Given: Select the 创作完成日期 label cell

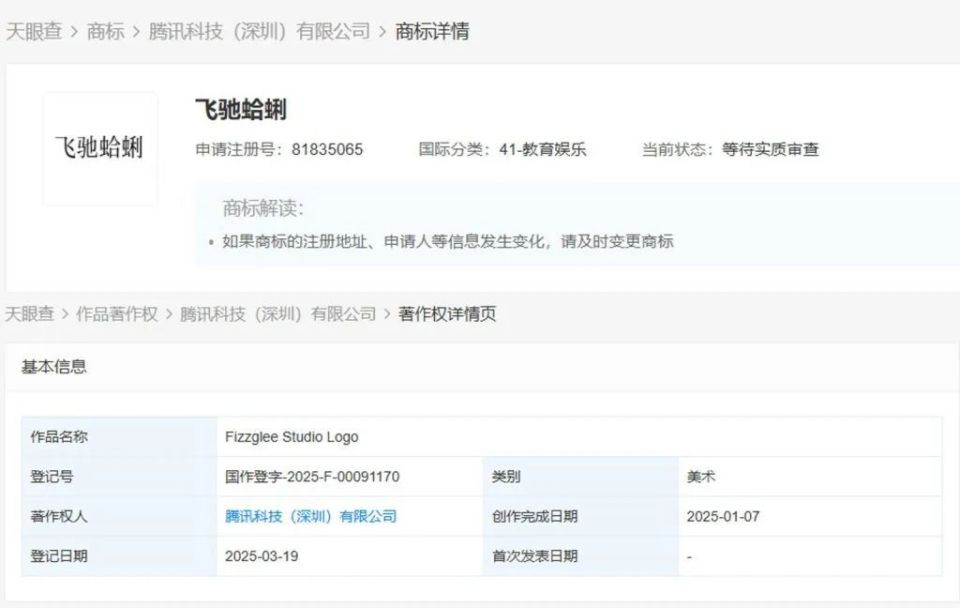Looking at the screenshot, I should [580, 516].
